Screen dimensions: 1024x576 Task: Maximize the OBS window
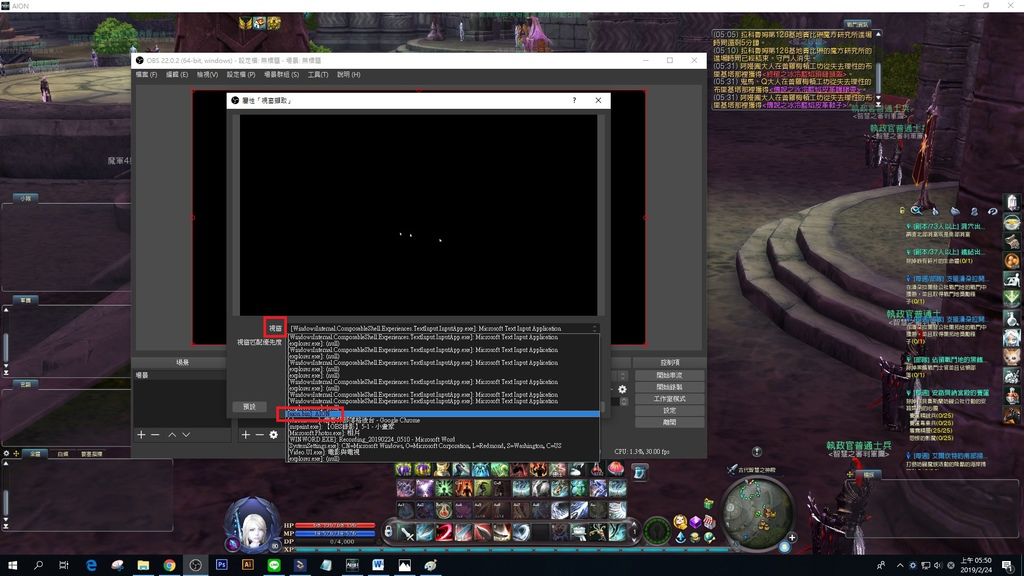pyautogui.click(x=669, y=60)
